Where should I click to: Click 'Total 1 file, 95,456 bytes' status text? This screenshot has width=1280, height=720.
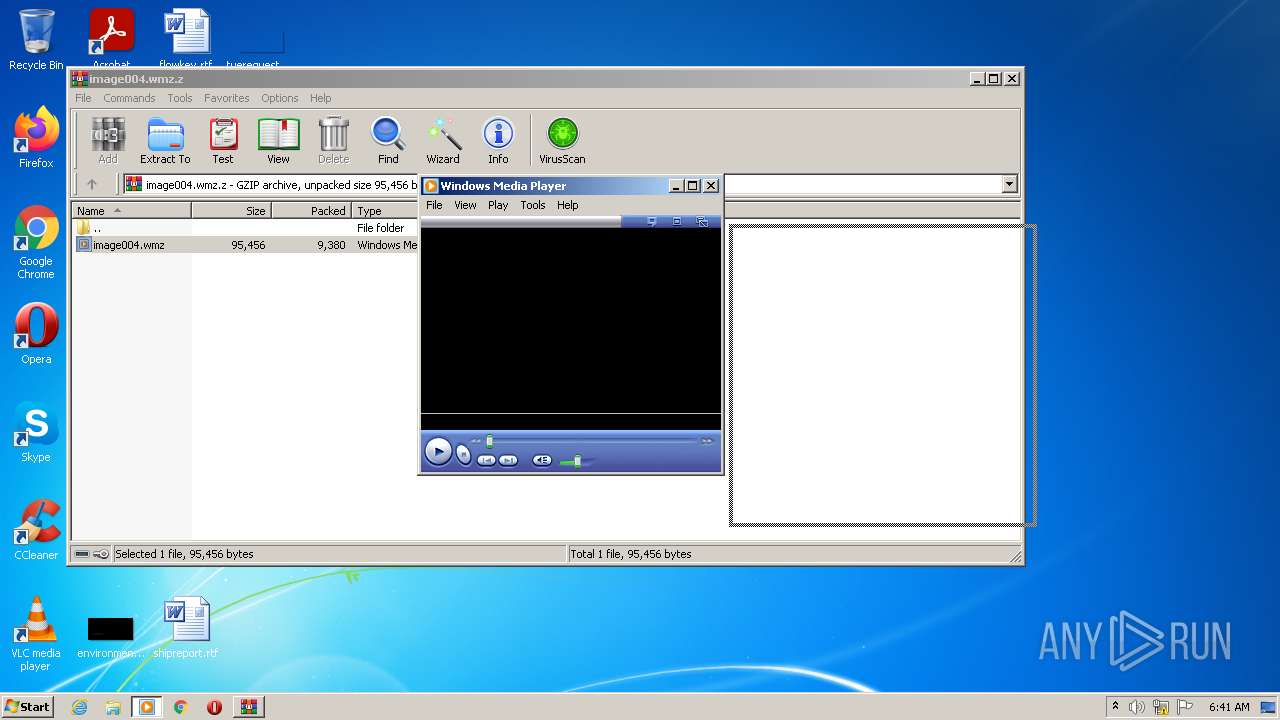pyautogui.click(x=631, y=554)
